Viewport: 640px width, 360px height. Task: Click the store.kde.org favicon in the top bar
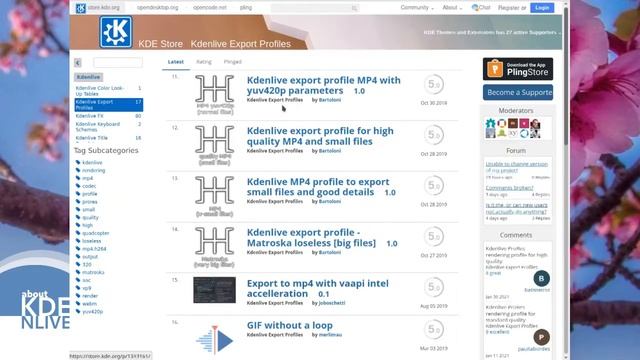[x=81, y=8]
